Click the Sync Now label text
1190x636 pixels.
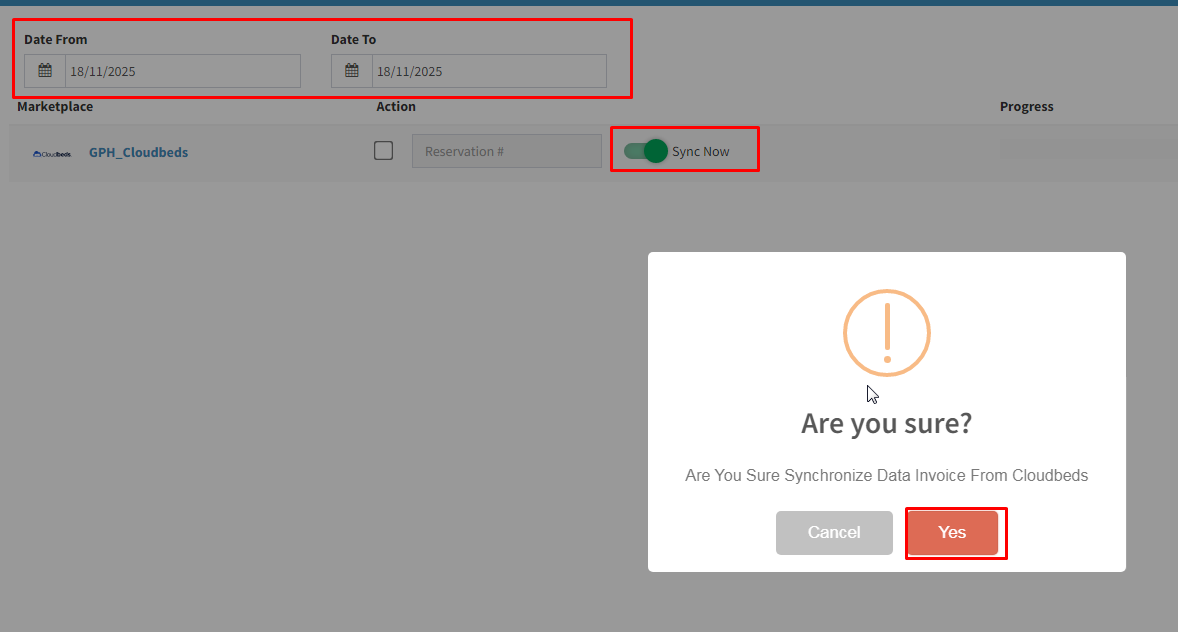700,152
